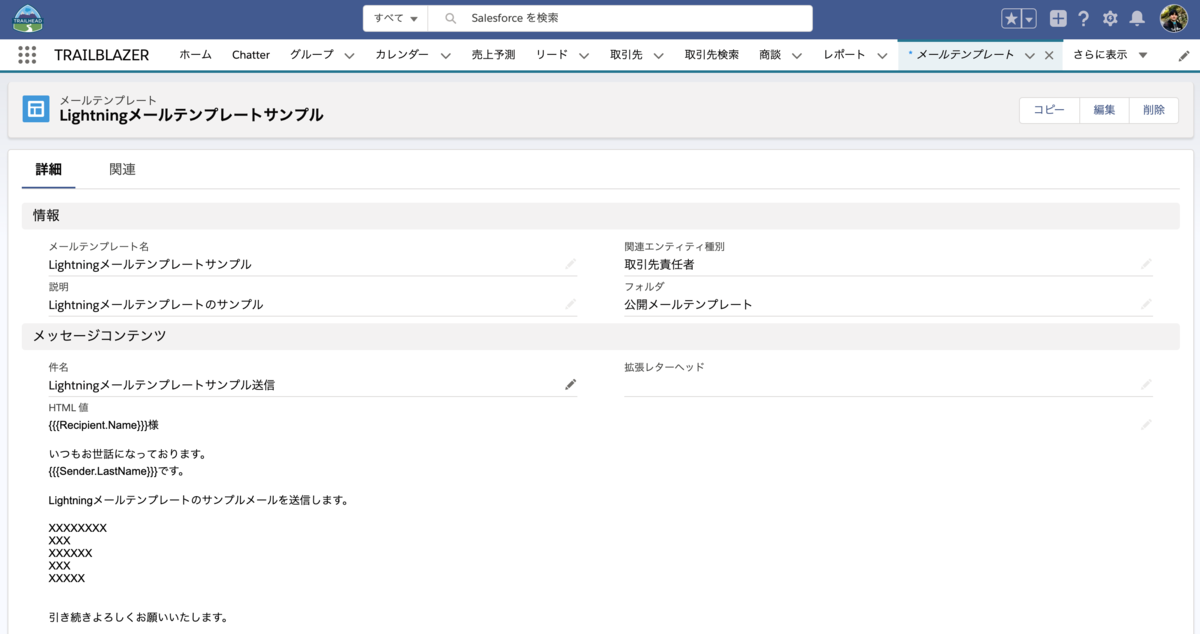
Task: Expand レポート tab dropdown chevron
Action: click(x=882, y=56)
